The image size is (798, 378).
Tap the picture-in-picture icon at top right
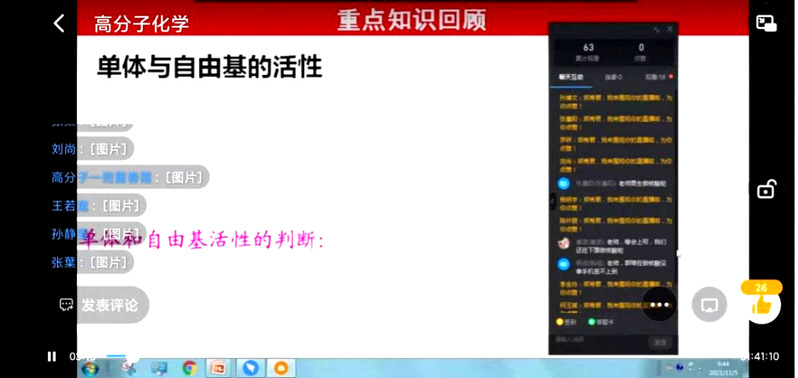click(x=766, y=23)
